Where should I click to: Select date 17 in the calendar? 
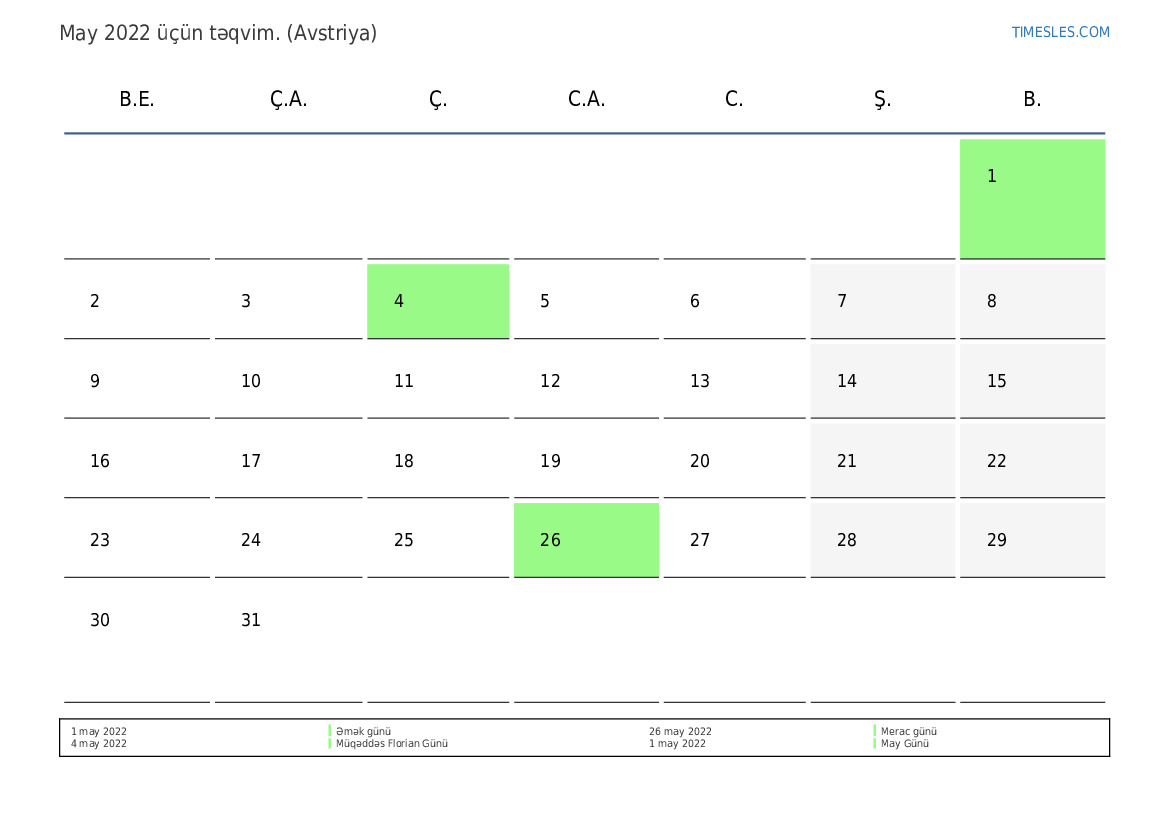[289, 460]
